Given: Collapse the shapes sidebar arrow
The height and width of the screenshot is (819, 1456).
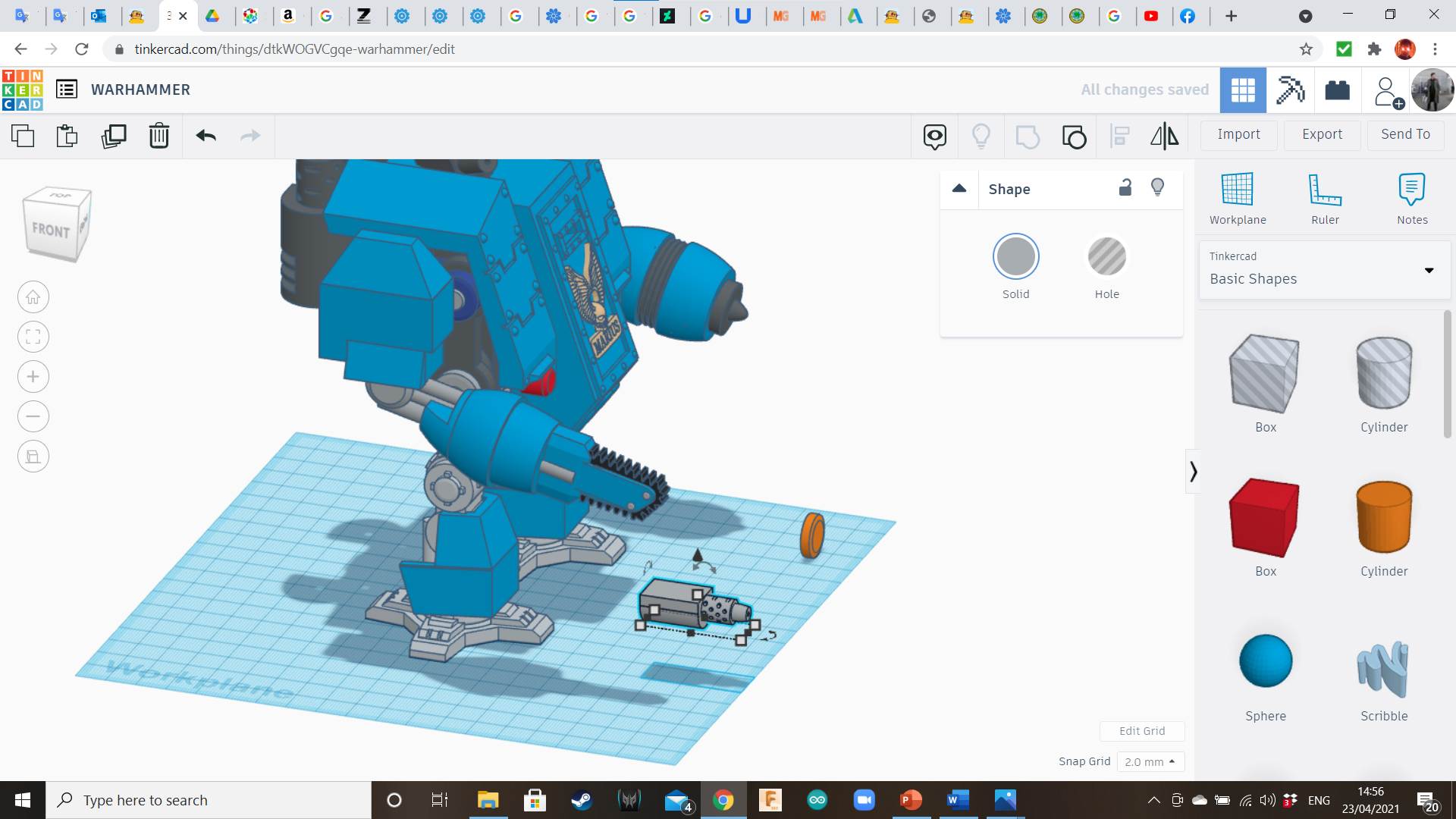Looking at the screenshot, I should [1193, 472].
